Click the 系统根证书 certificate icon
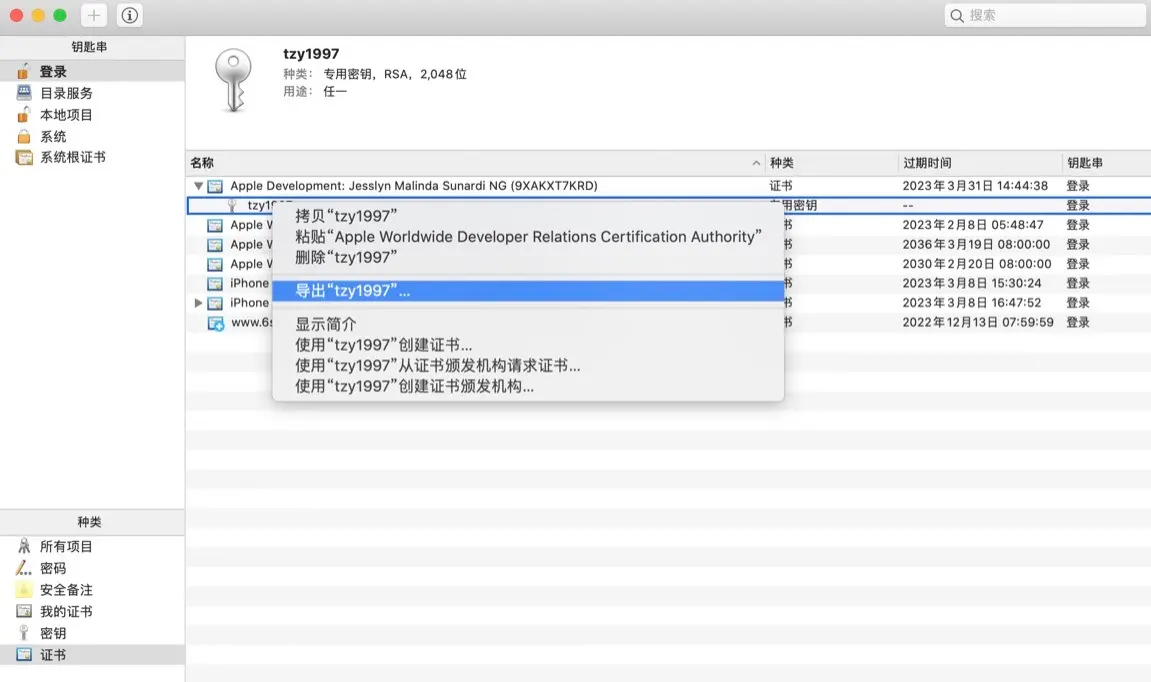This screenshot has width=1151, height=682. (x=24, y=157)
